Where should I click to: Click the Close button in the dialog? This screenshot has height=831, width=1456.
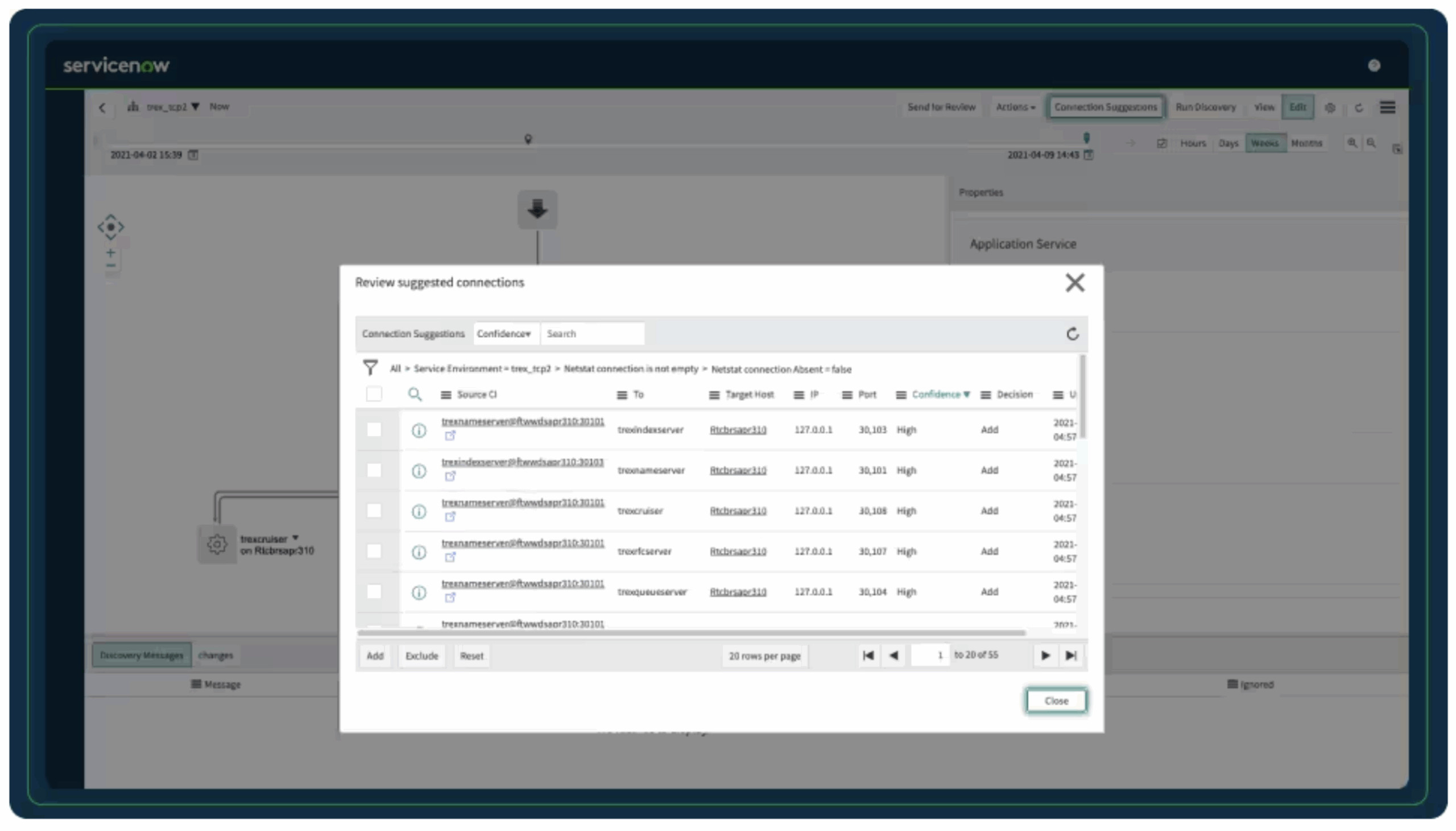[x=1056, y=701]
